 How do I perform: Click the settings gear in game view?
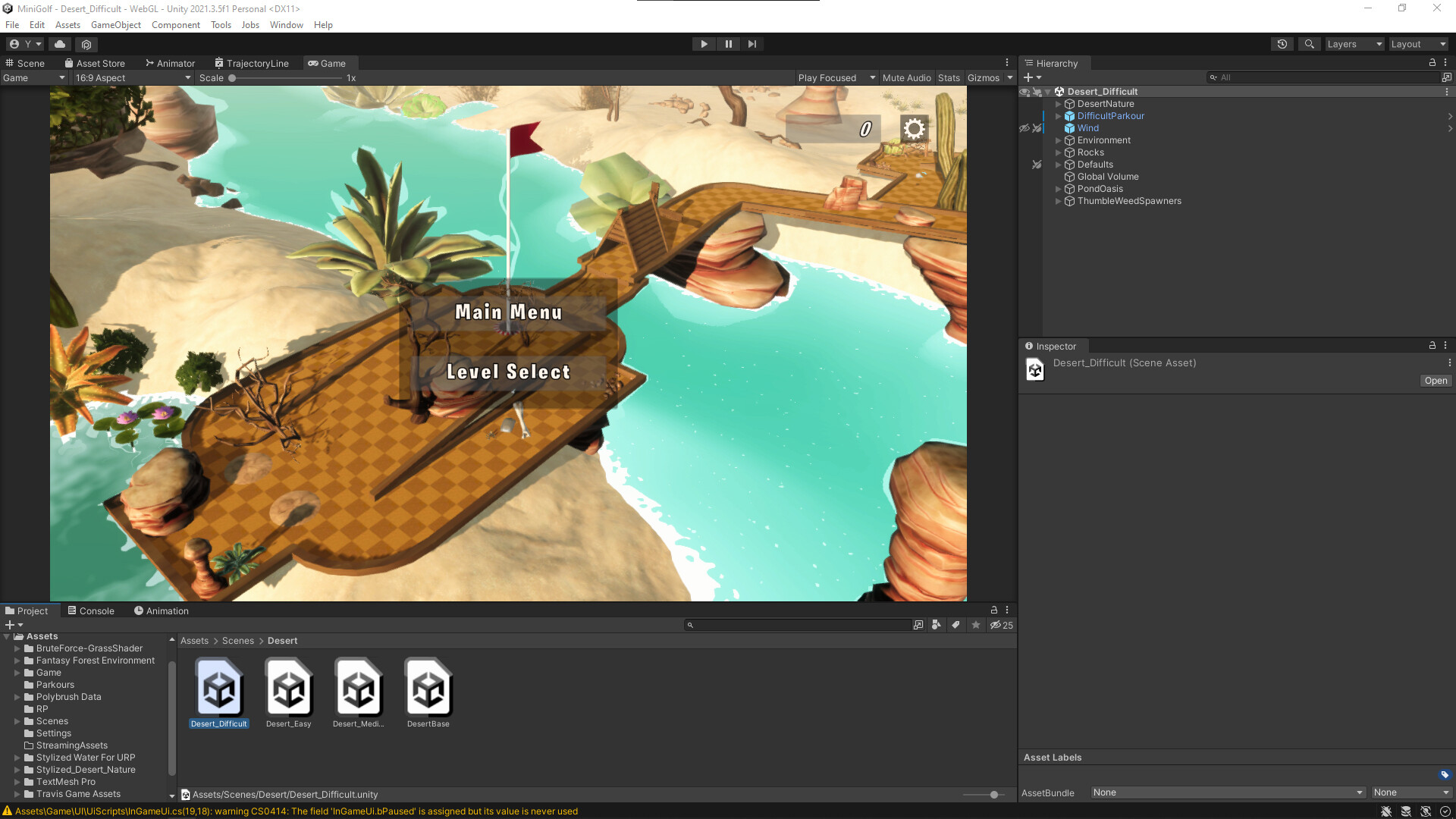tap(915, 129)
